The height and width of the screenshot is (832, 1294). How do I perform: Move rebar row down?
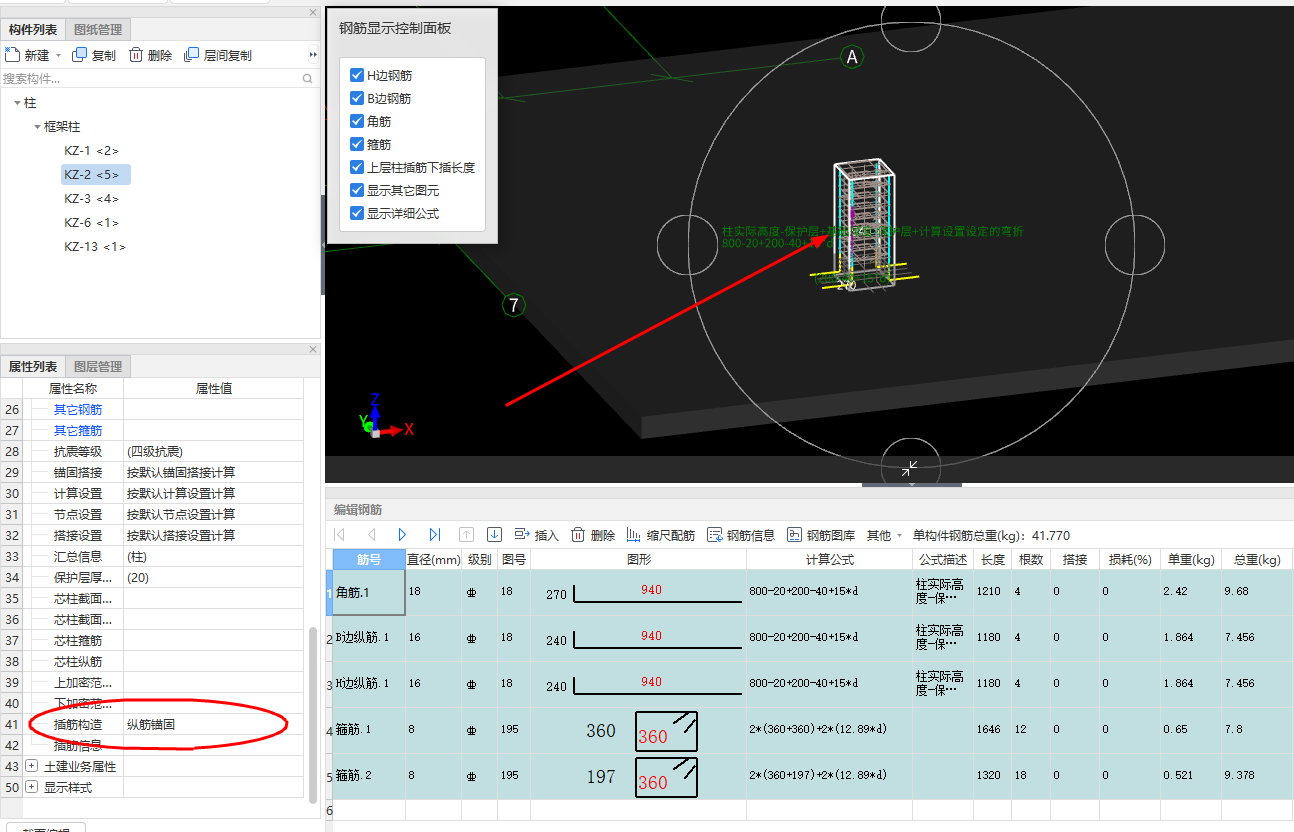(494, 535)
